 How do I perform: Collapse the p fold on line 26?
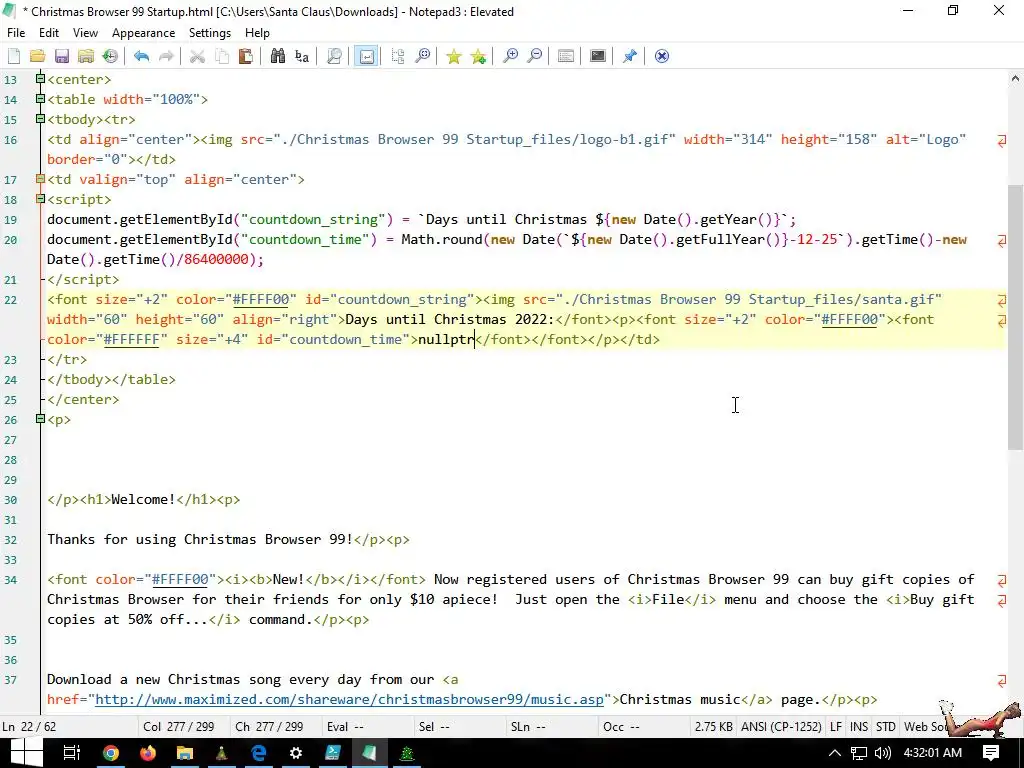(40, 419)
